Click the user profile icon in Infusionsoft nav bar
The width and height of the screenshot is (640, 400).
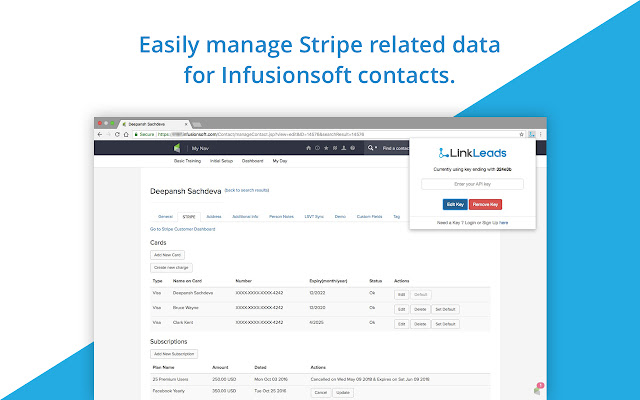pyautogui.click(x=344, y=148)
